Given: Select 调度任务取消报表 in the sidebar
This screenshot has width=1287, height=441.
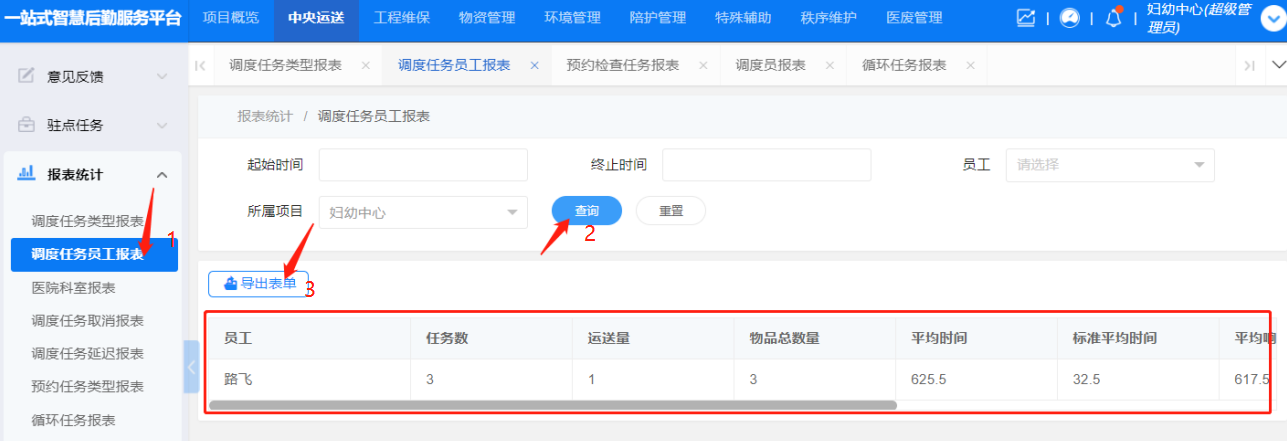Looking at the screenshot, I should click(88, 321).
